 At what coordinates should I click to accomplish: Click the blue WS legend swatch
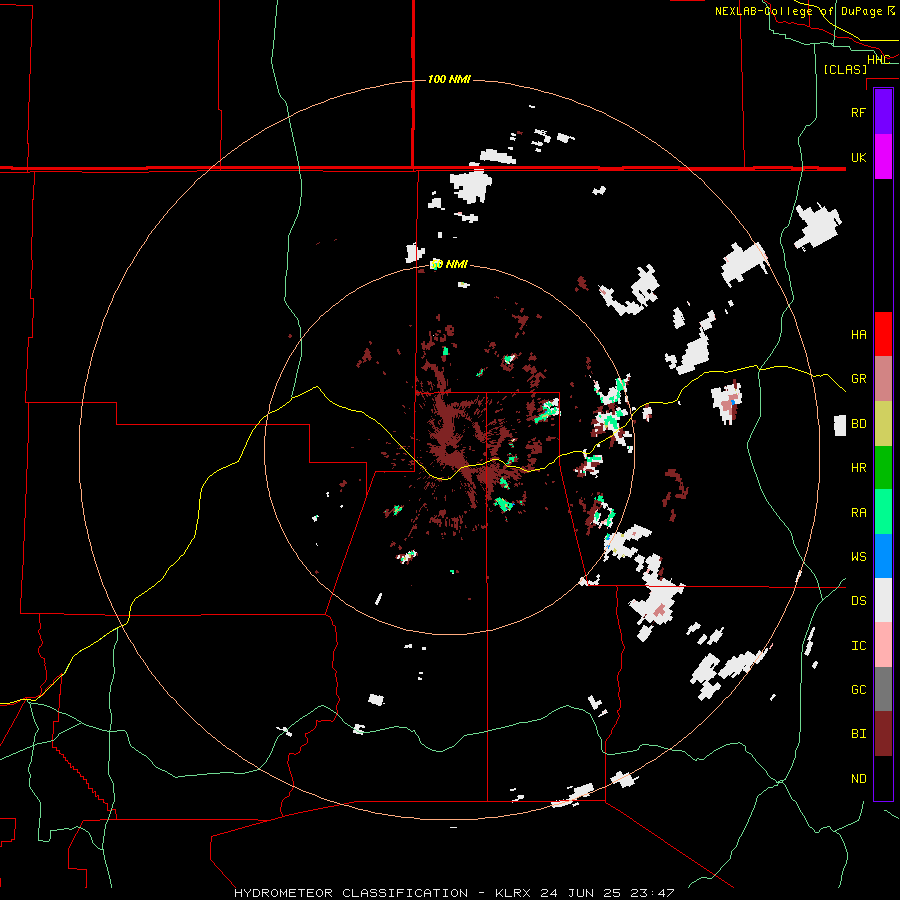883,556
